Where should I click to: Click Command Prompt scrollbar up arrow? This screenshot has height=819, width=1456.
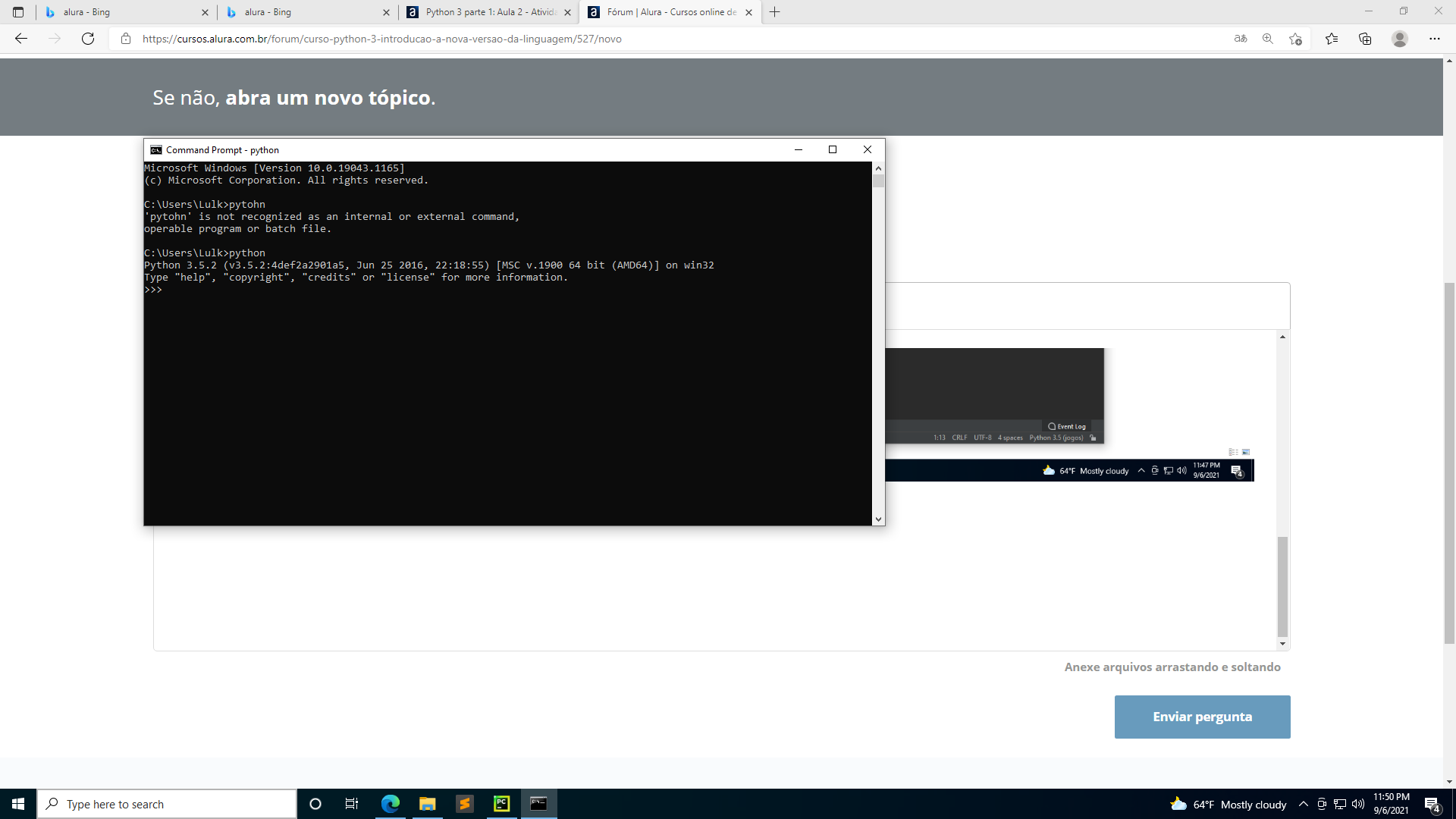878,168
